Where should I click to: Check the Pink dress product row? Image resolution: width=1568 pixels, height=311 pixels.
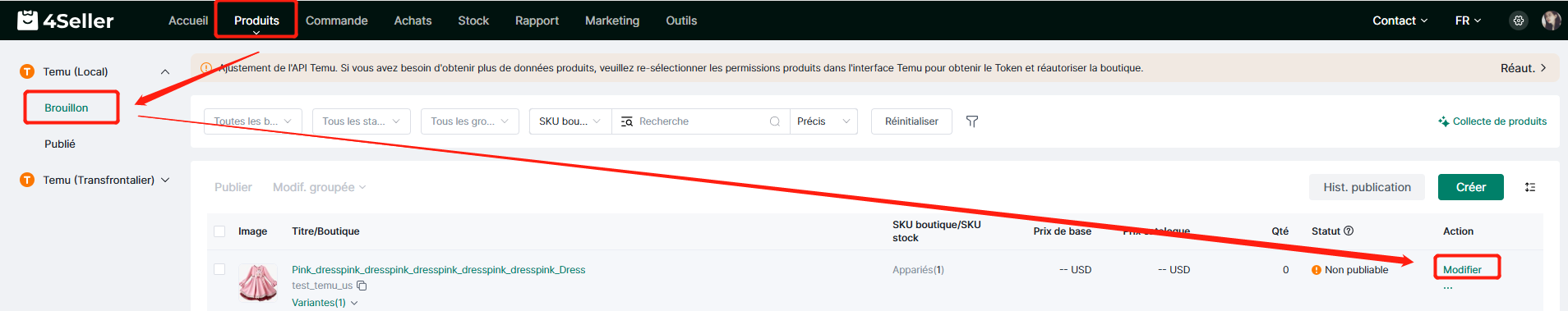219,269
